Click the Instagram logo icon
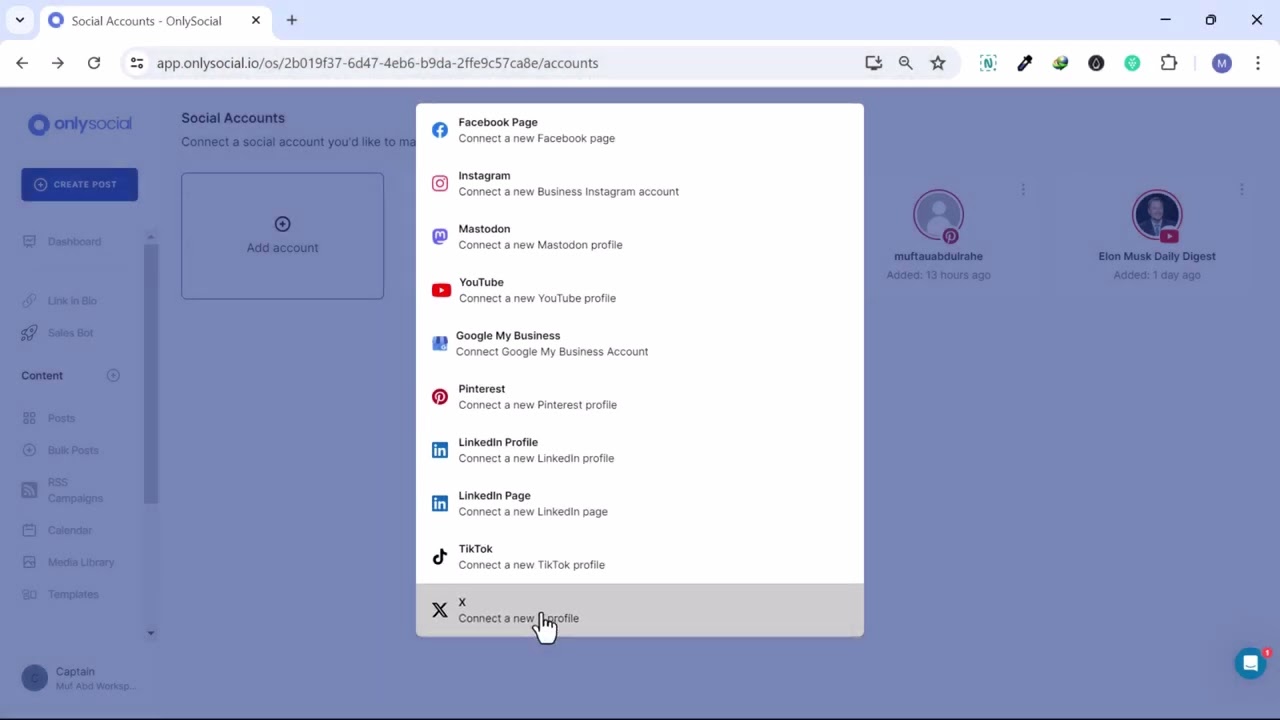The image size is (1280, 720). pos(440,183)
